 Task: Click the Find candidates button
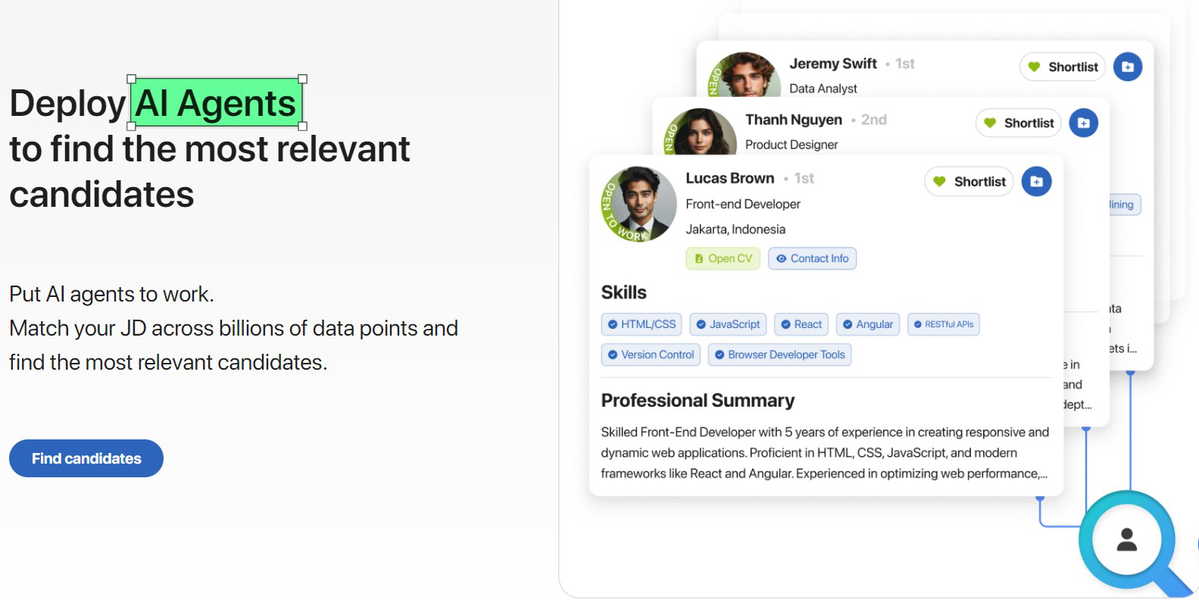(x=86, y=459)
